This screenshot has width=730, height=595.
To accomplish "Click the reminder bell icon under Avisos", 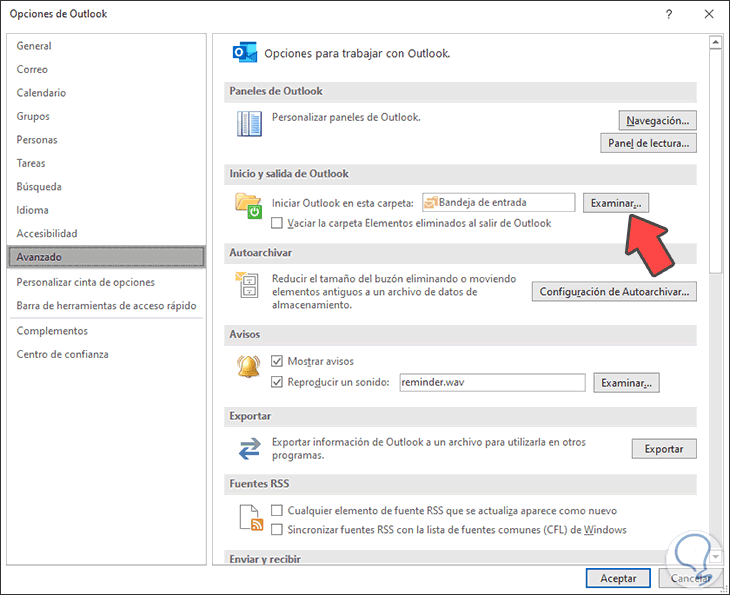I will click(x=248, y=366).
